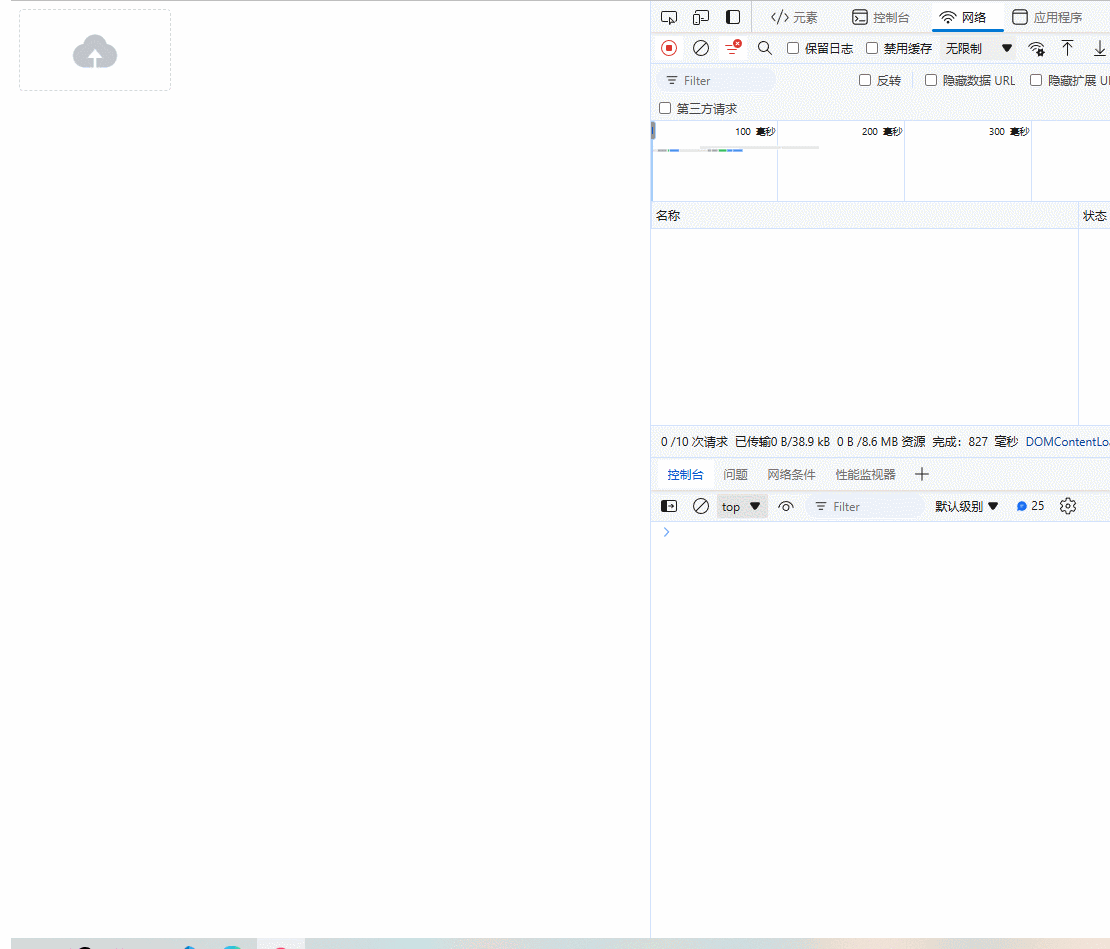Open the 无限制 throttling dropdown
Screen dimensions: 1110x949
pos(979,48)
